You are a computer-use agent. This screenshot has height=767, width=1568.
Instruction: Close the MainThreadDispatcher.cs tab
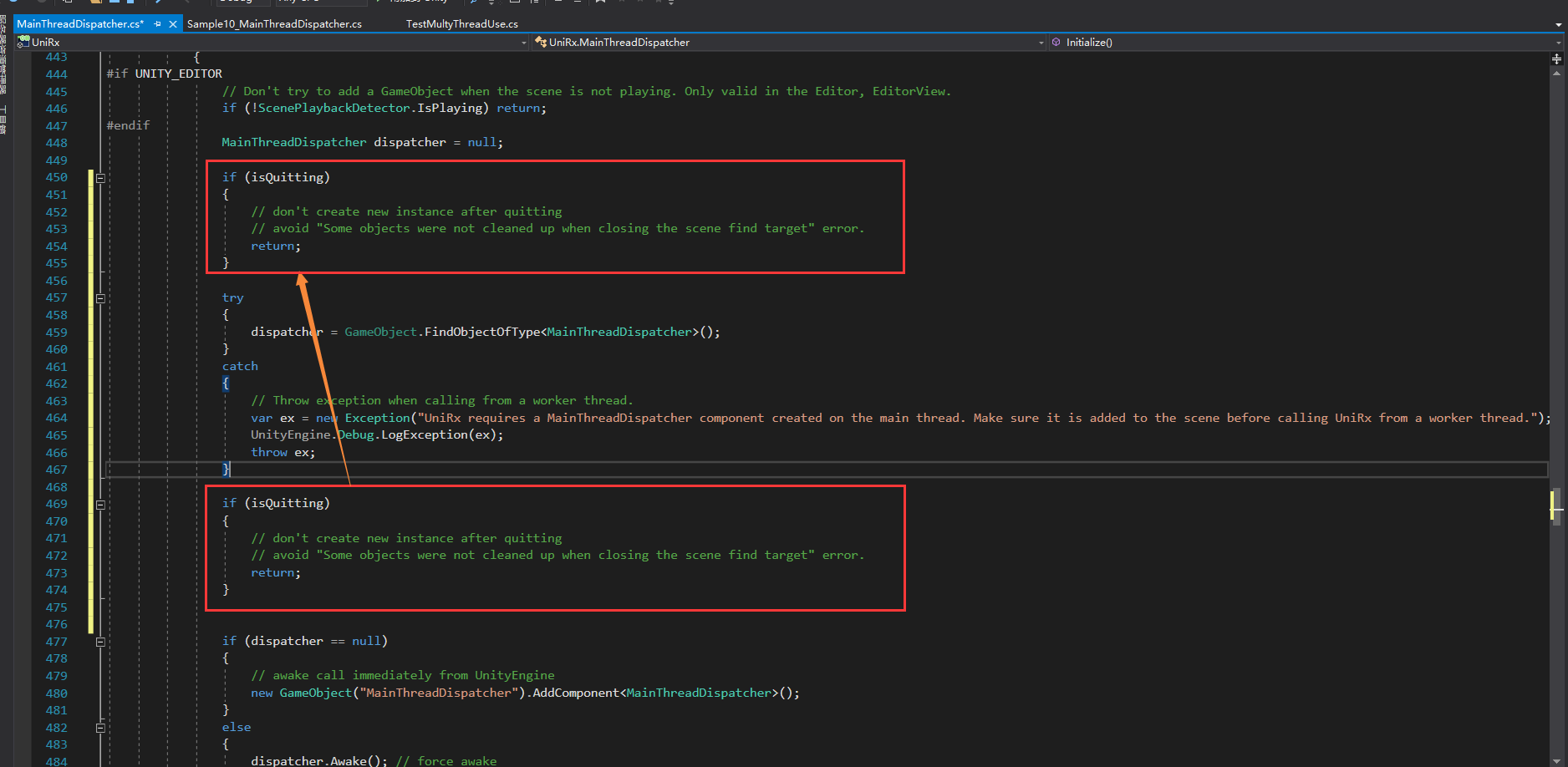click(x=172, y=23)
